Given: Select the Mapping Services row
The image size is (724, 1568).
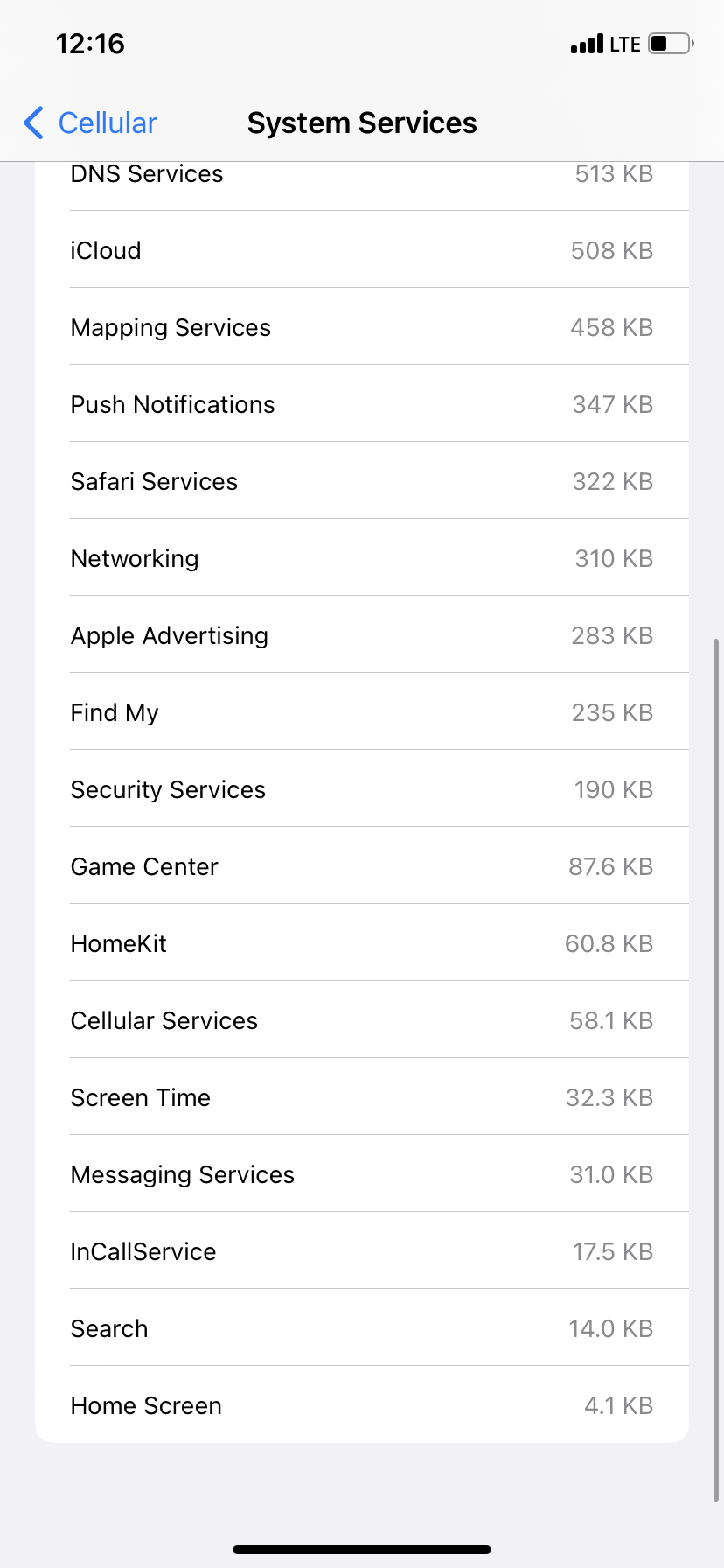Looking at the screenshot, I should 362,328.
